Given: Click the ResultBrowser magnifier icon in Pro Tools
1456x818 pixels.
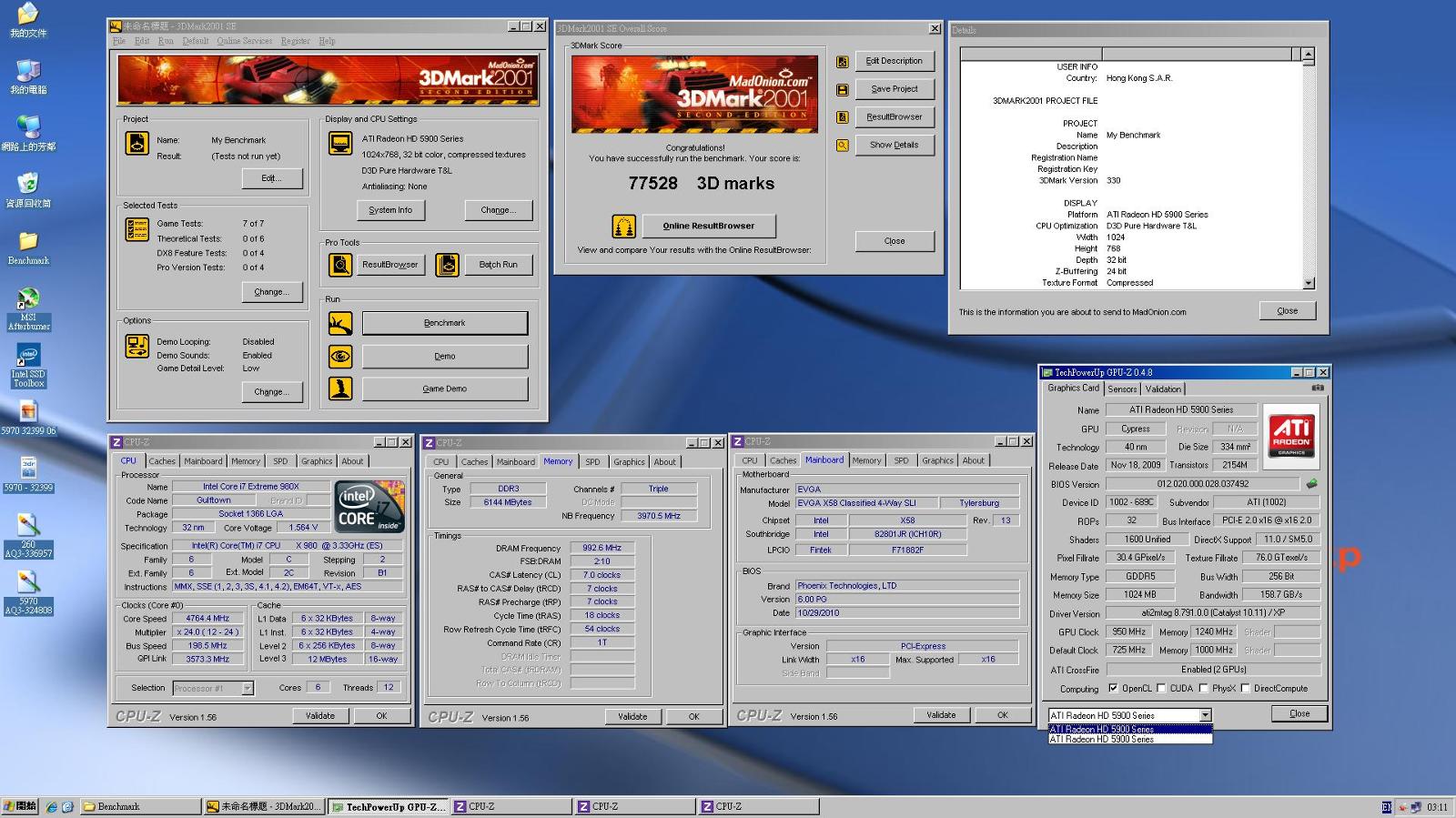Looking at the screenshot, I should (340, 265).
